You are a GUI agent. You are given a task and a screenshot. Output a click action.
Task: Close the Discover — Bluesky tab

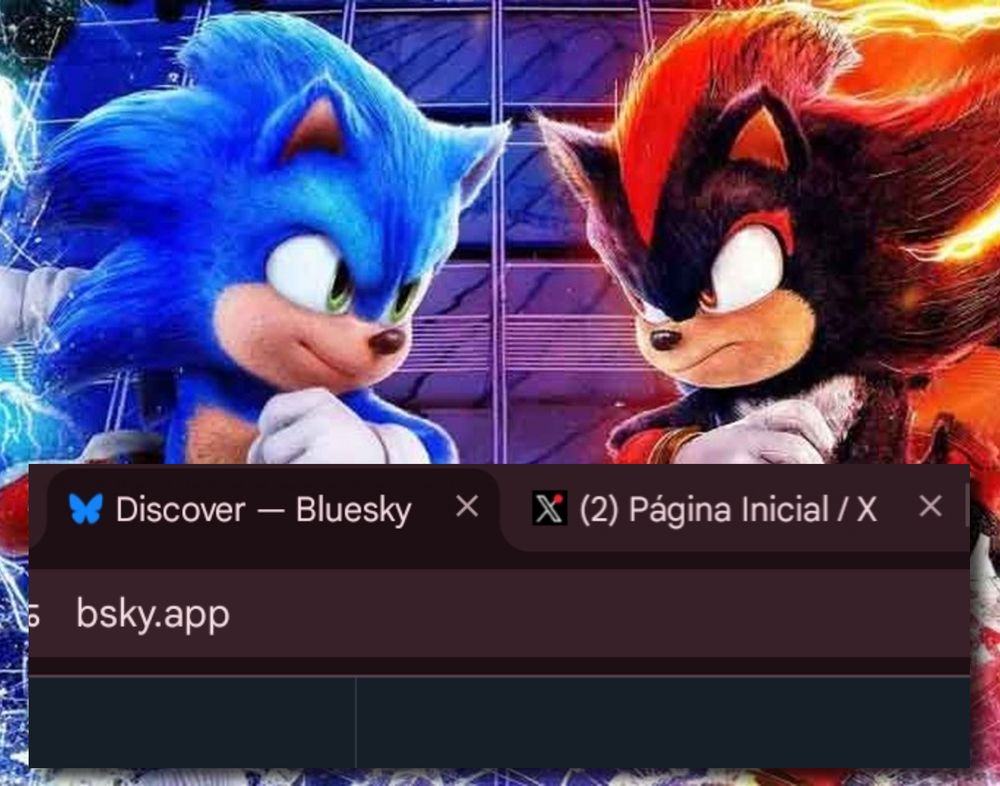[467, 507]
